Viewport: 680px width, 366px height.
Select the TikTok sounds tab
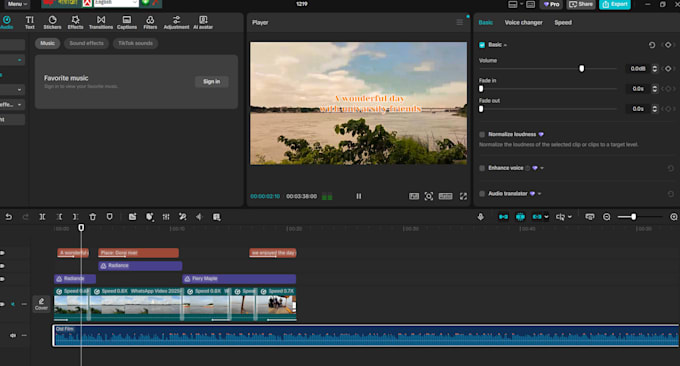(x=135, y=43)
